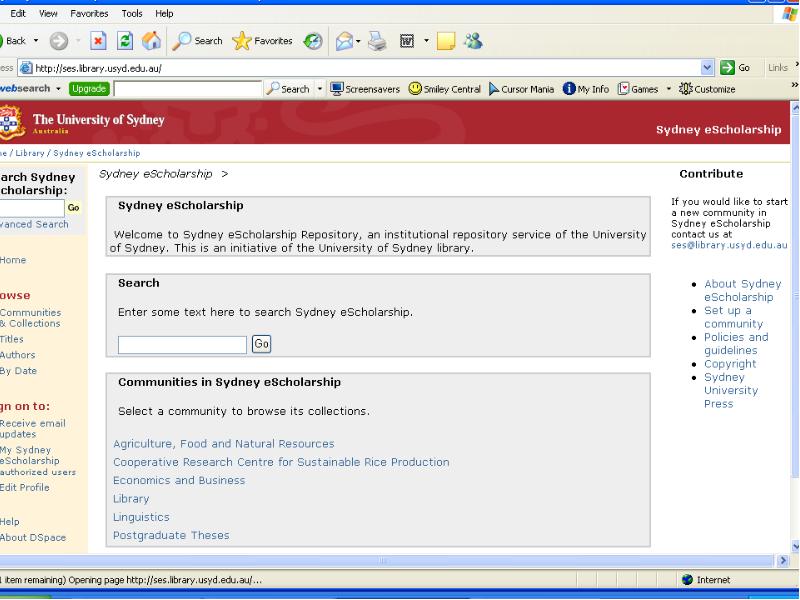Click the Forward navigation arrow
Screen dimensions: 800x600
59,41
